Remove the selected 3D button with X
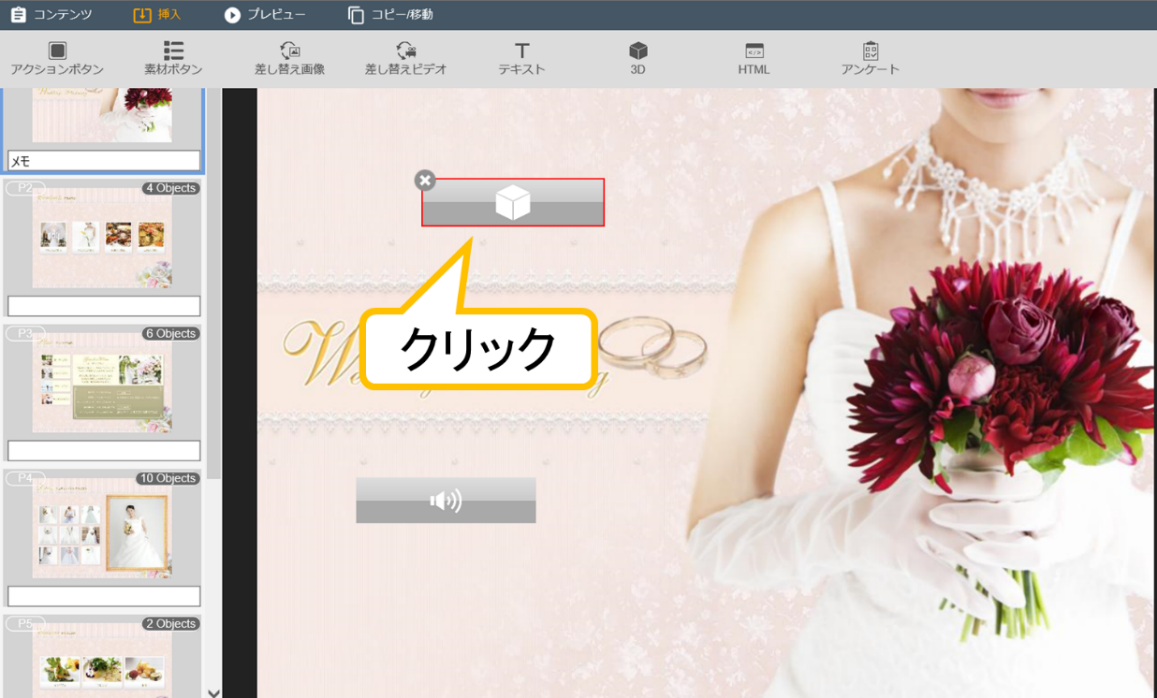 [x=425, y=180]
